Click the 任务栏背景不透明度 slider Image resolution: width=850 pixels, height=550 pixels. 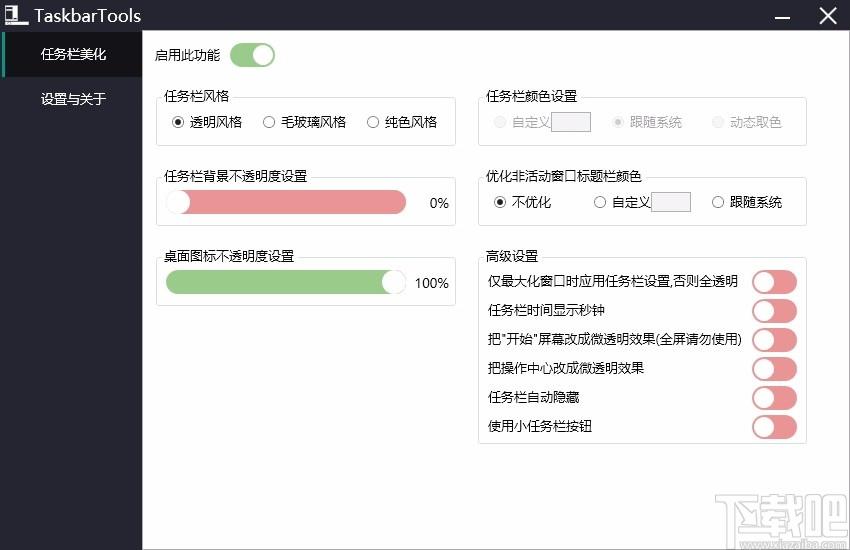click(286, 202)
